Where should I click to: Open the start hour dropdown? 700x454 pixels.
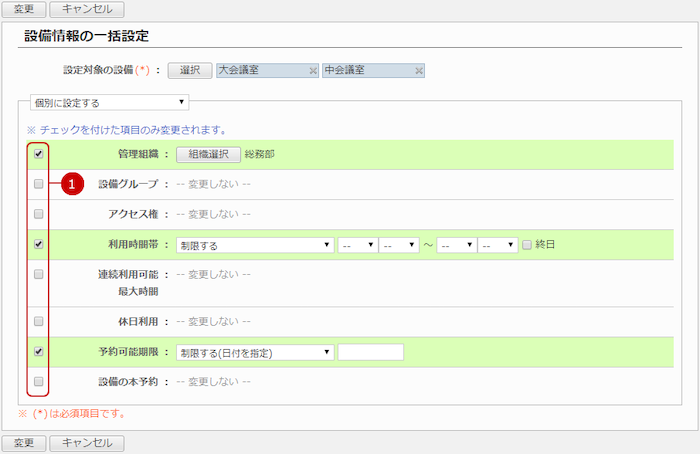357,244
